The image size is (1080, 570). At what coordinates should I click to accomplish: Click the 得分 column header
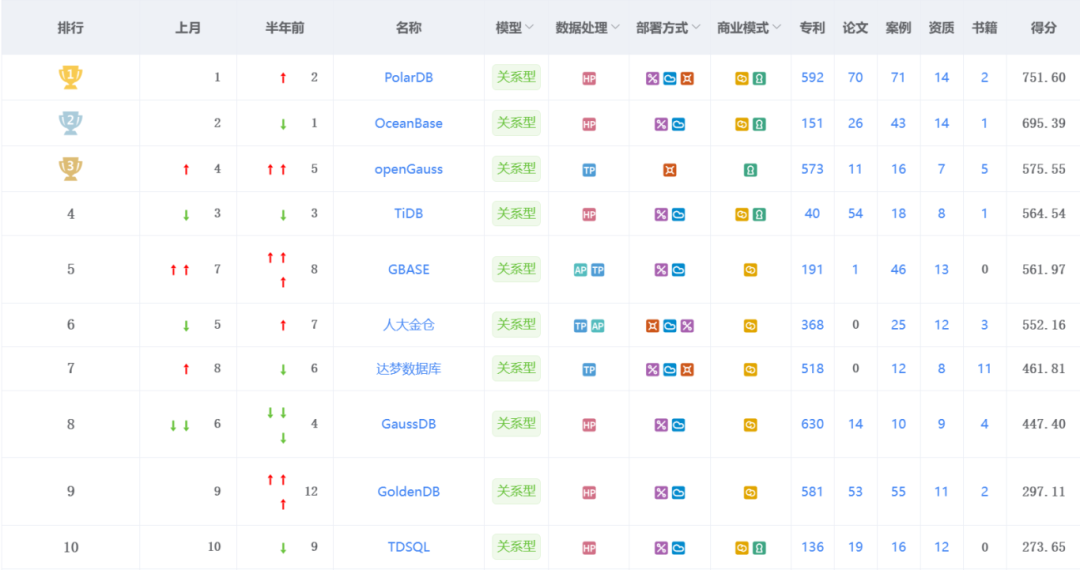point(1043,28)
